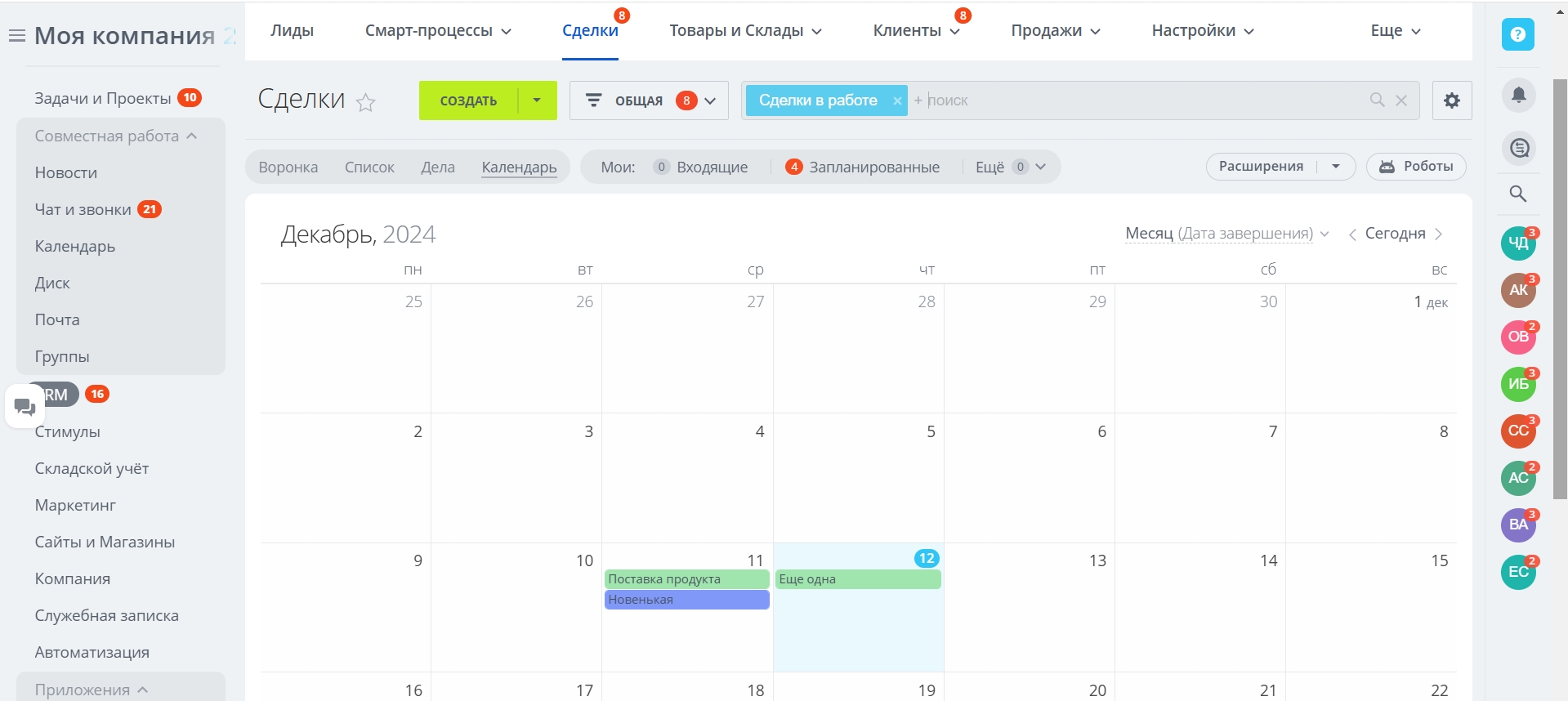Image resolution: width=1568 pixels, height=701 pixels.
Task: Open the Лиды tab
Action: coord(293,31)
